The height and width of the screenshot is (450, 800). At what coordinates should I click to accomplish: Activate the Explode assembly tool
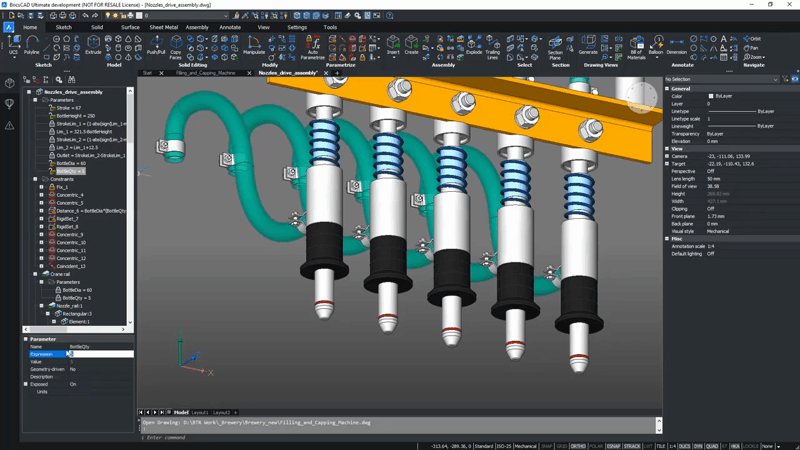pos(474,45)
